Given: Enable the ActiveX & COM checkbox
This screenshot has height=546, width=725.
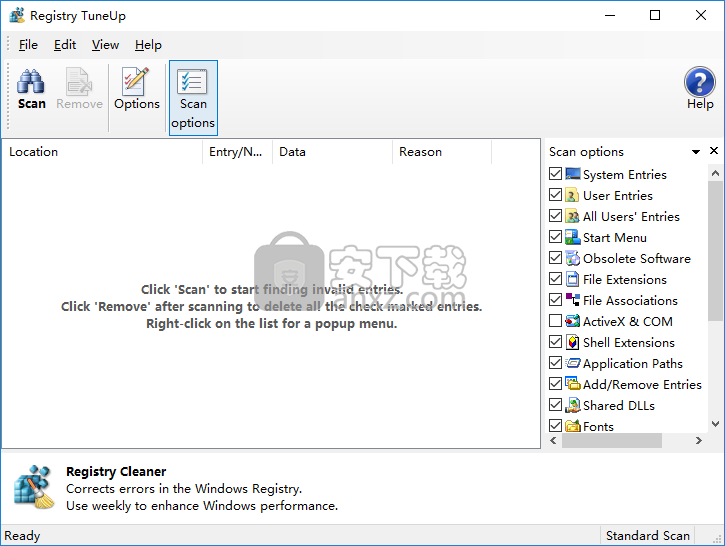Looking at the screenshot, I should click(x=555, y=320).
